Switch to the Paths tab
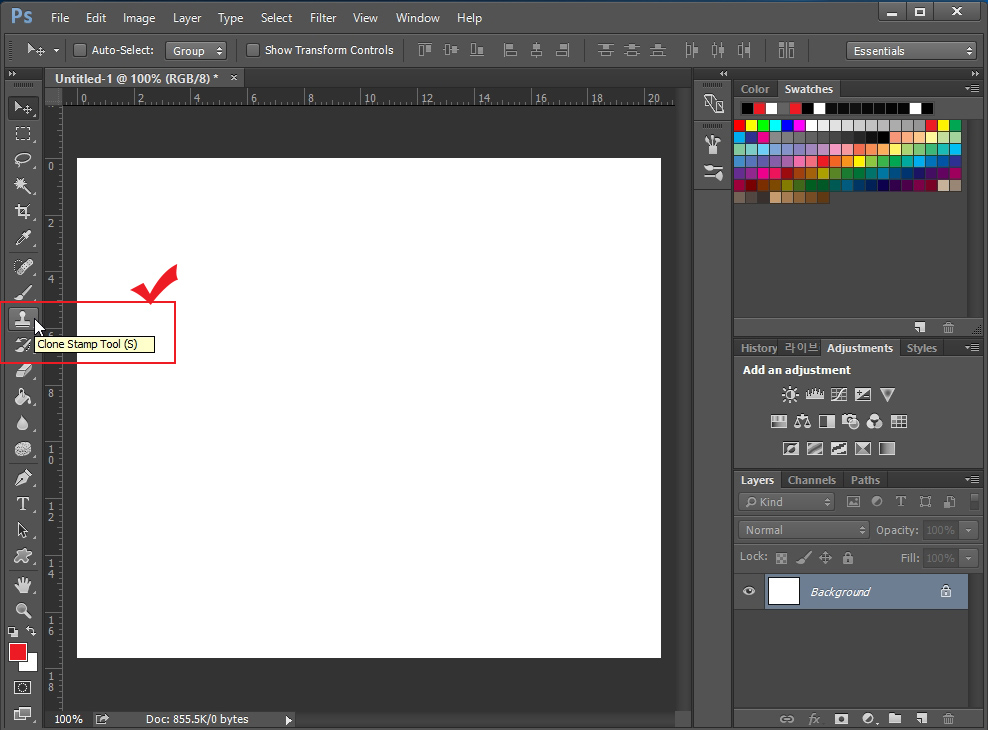The height and width of the screenshot is (730, 988). coord(865,480)
